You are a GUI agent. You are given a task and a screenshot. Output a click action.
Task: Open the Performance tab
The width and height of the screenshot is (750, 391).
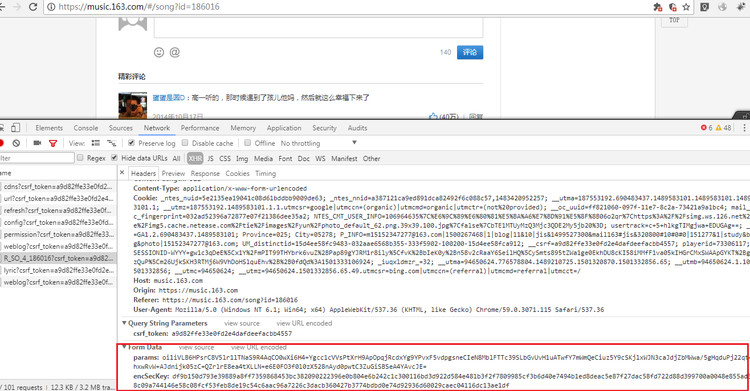200,128
